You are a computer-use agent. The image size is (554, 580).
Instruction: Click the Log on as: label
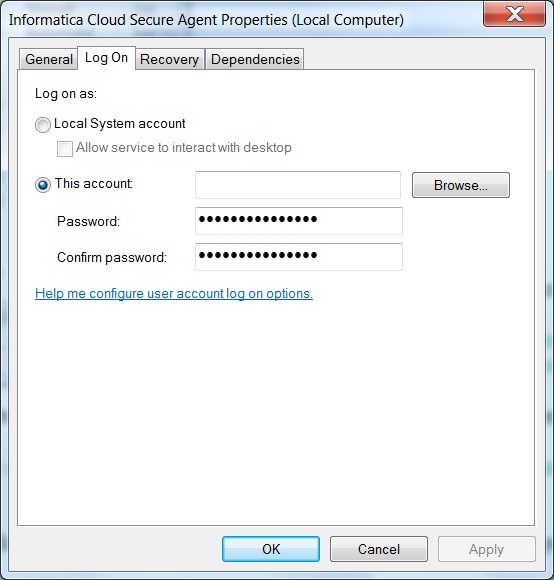click(66, 94)
